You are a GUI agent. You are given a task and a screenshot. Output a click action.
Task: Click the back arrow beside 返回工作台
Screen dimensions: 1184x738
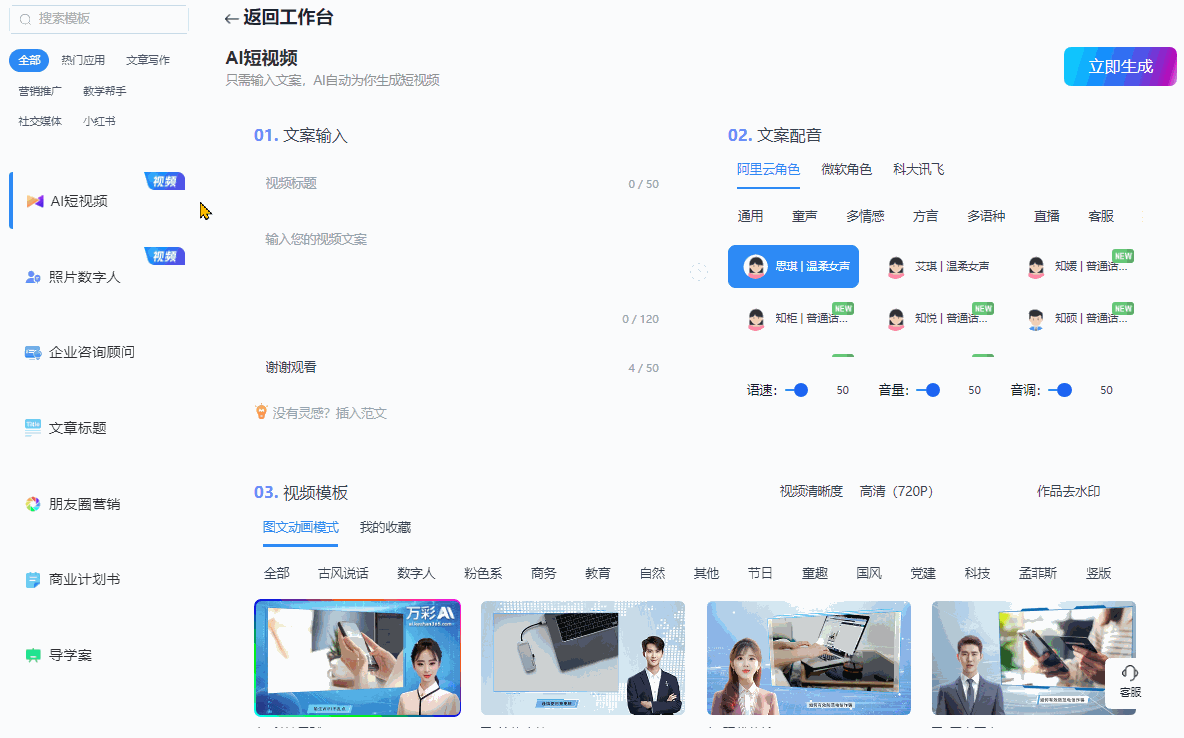pos(228,17)
